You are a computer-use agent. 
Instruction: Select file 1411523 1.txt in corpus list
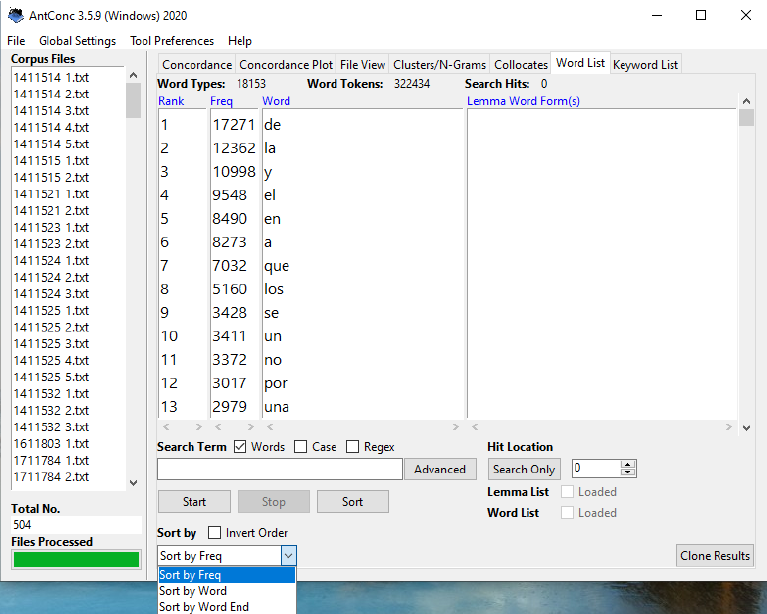(51, 227)
